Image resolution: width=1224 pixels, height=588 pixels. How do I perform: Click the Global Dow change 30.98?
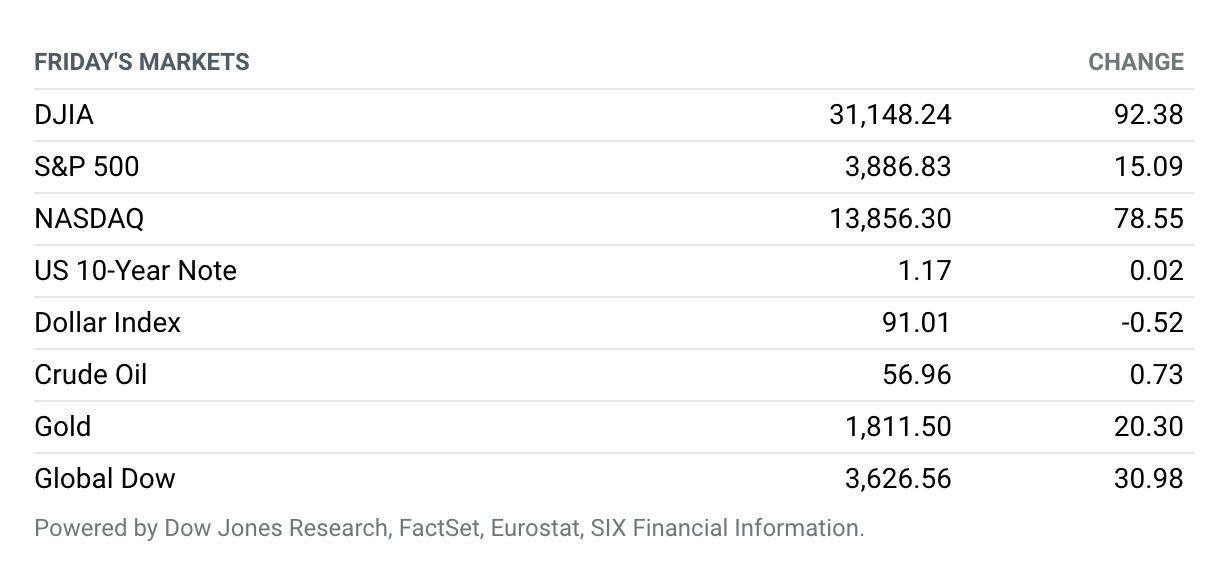[1149, 479]
